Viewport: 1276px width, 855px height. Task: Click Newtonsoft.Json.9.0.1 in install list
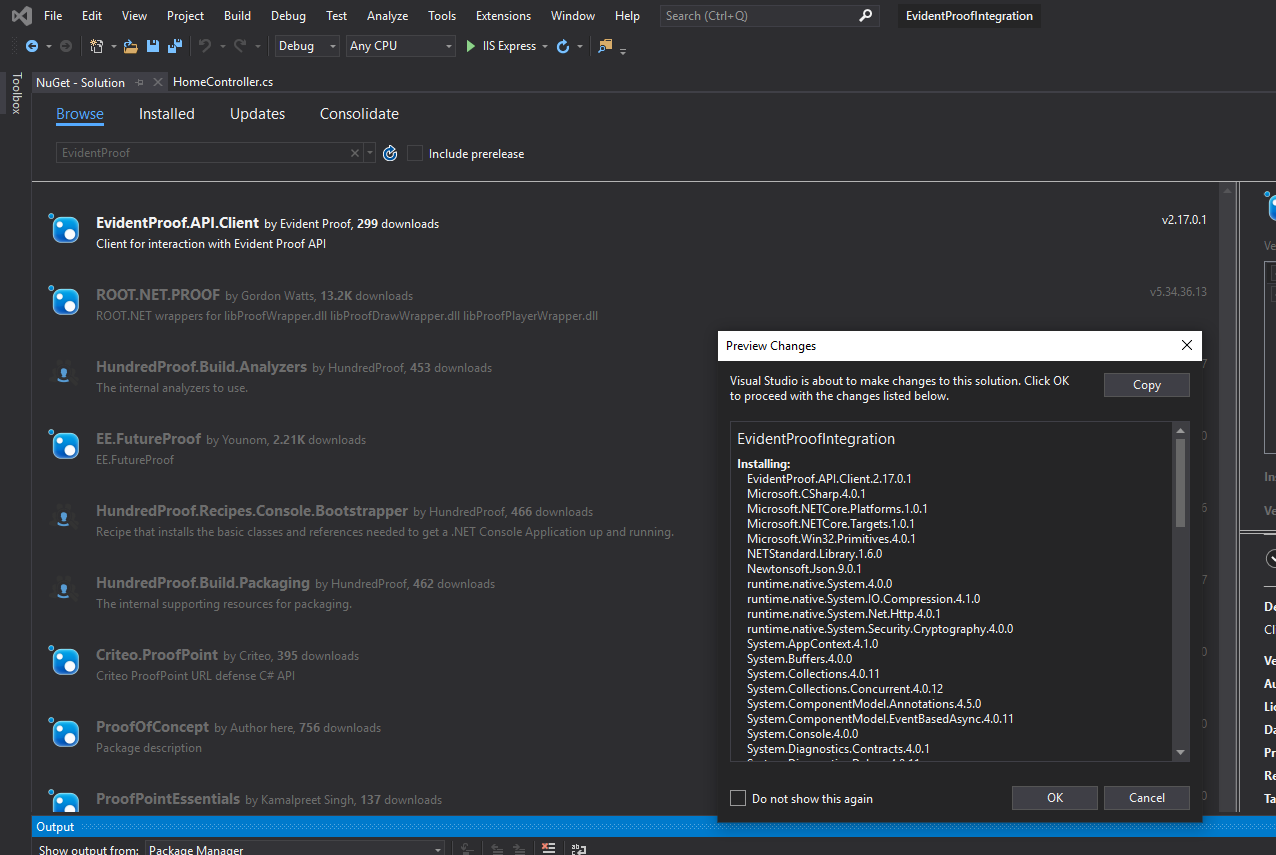tap(804, 568)
